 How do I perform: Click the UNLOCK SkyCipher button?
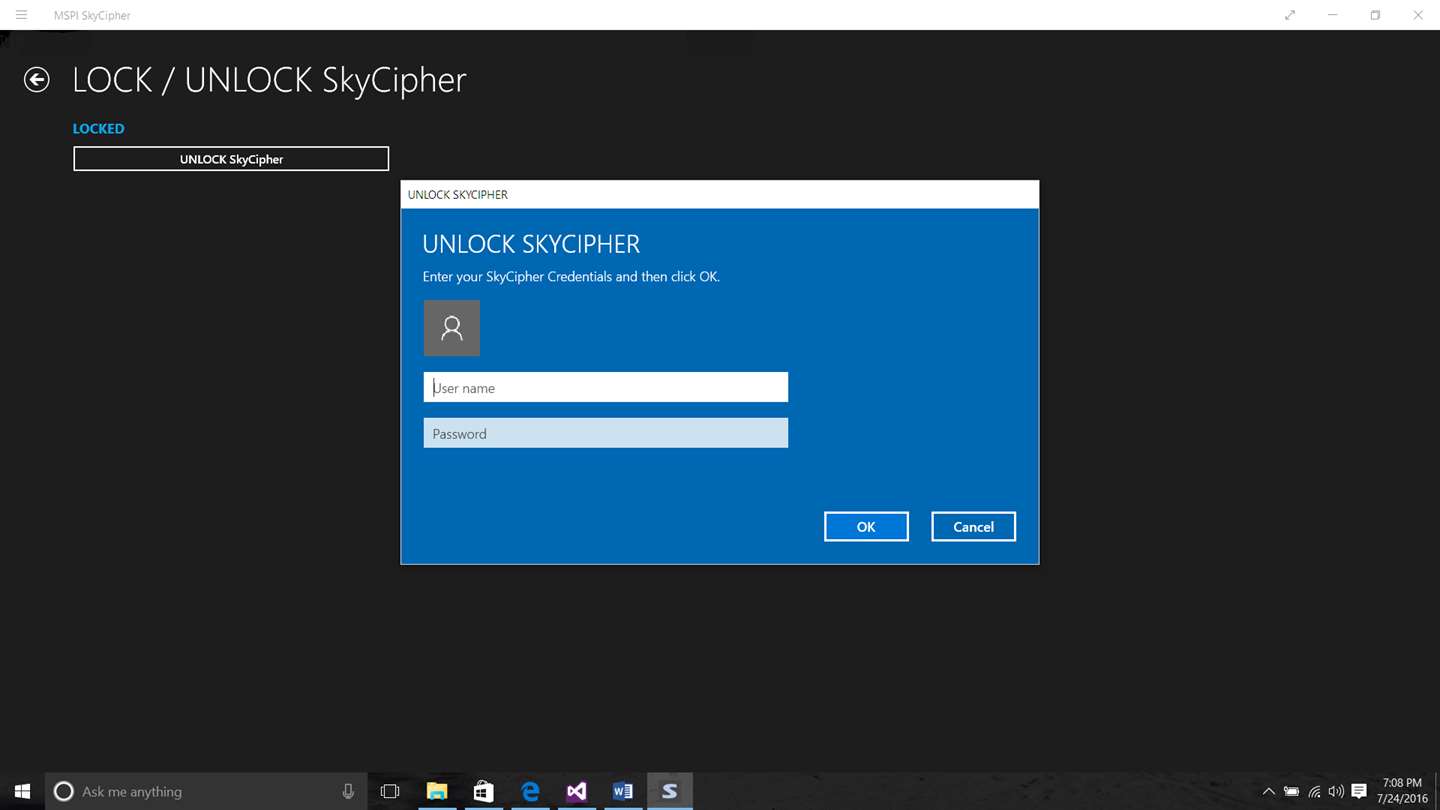(231, 159)
